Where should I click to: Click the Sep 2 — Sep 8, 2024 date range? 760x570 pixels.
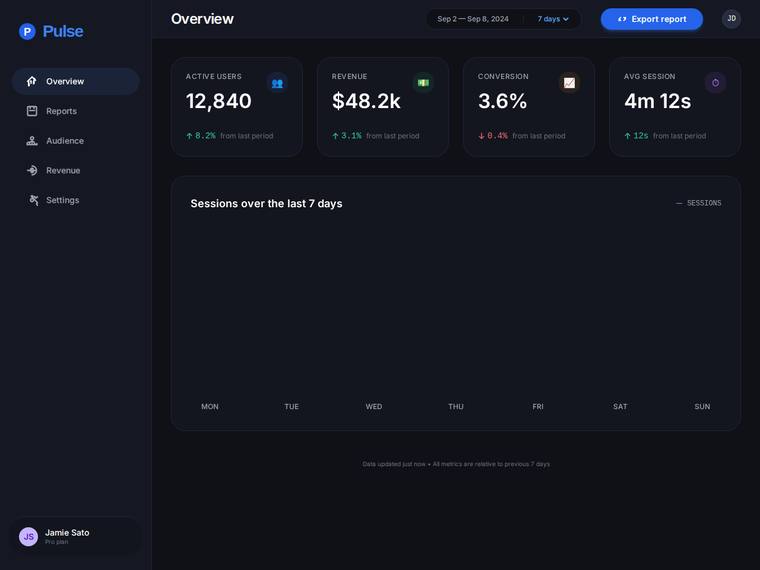tap(473, 19)
